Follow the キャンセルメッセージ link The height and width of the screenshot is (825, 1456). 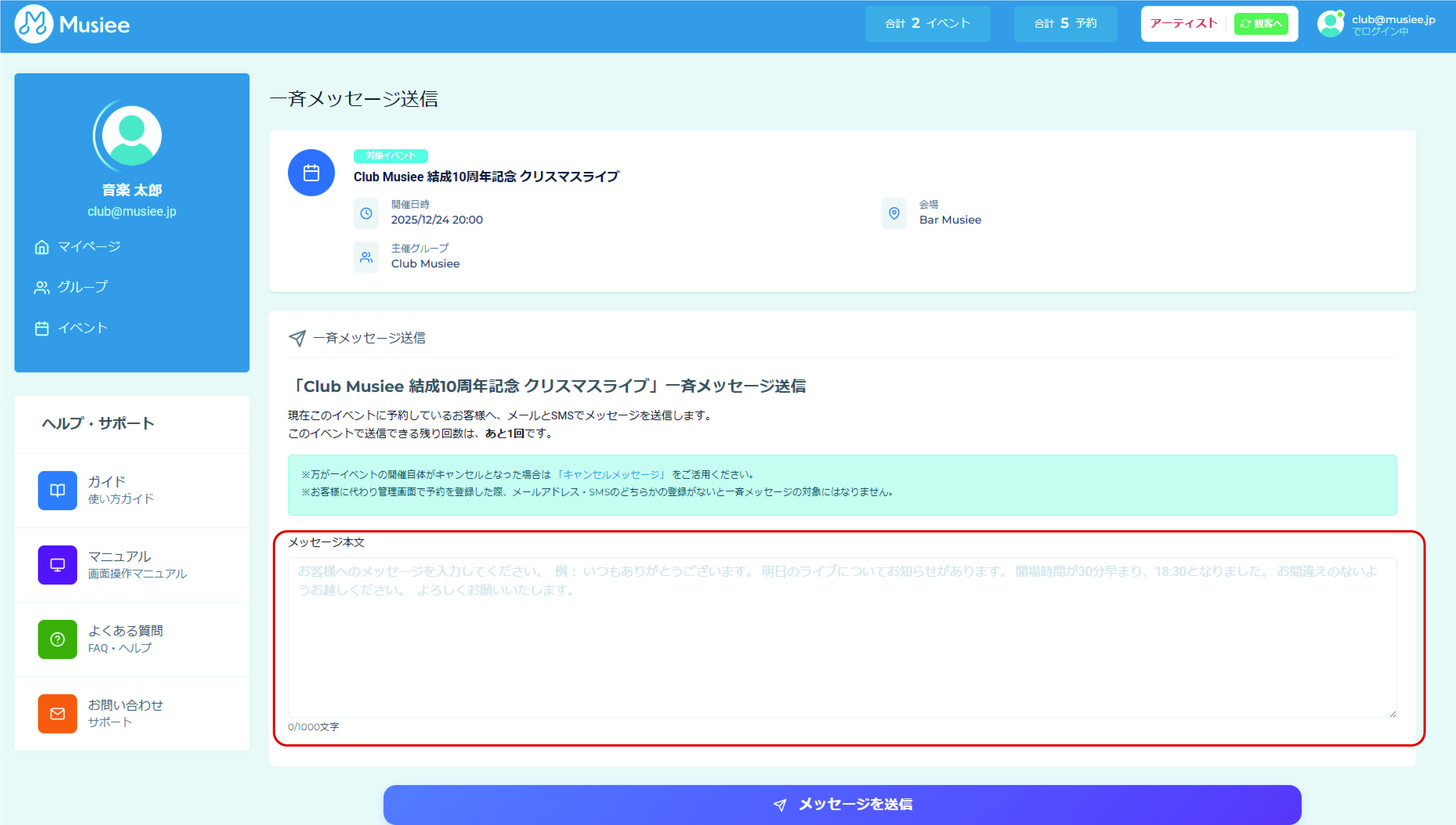tap(611, 475)
